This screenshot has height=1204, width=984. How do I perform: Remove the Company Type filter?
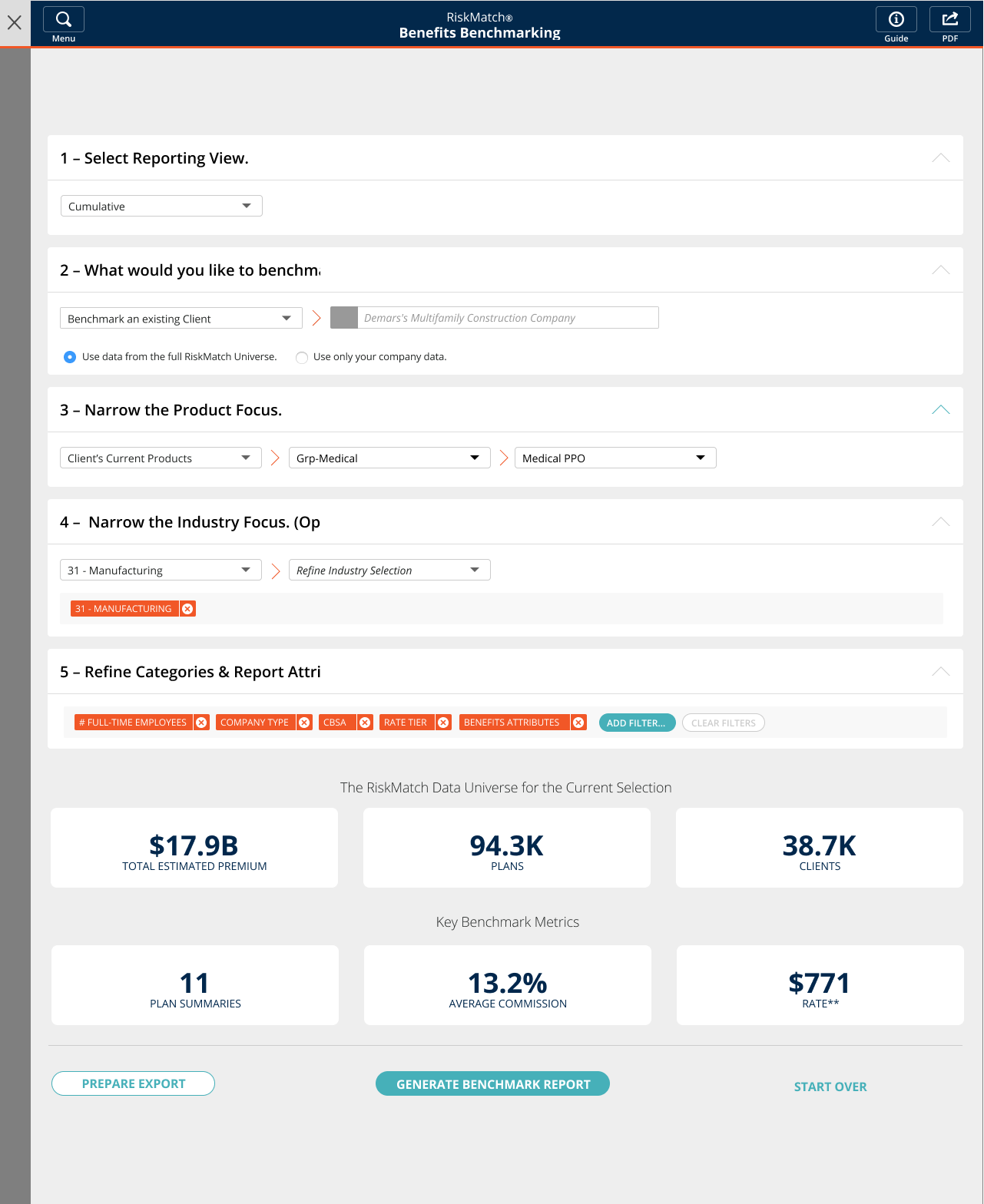click(x=304, y=723)
